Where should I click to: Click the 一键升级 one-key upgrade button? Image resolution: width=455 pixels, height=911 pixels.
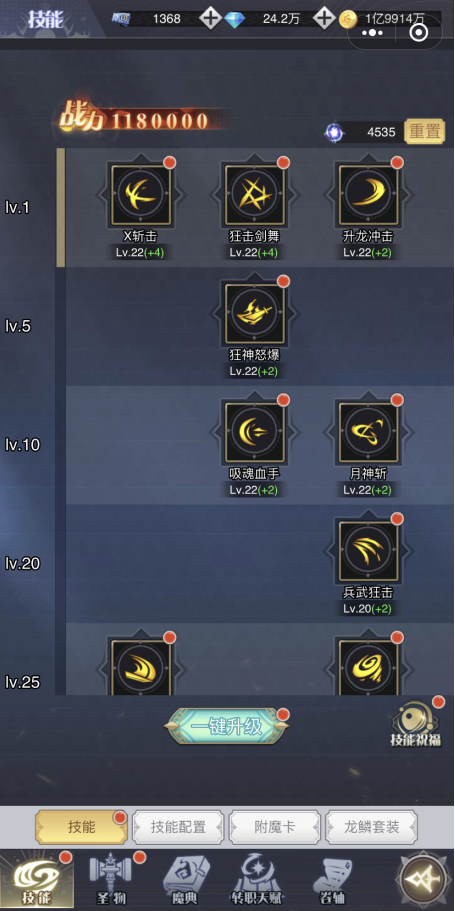point(227,726)
